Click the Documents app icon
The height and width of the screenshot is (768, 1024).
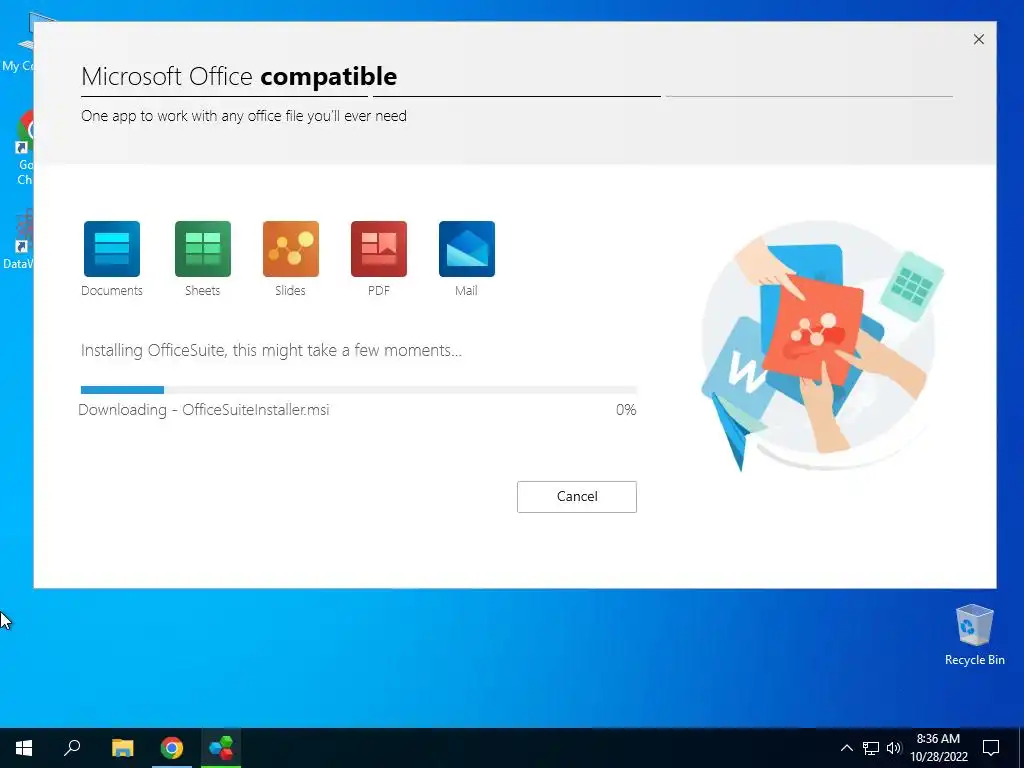112,249
